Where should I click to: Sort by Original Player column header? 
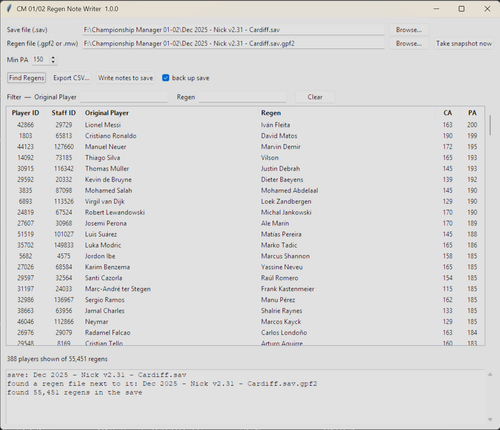click(170, 113)
